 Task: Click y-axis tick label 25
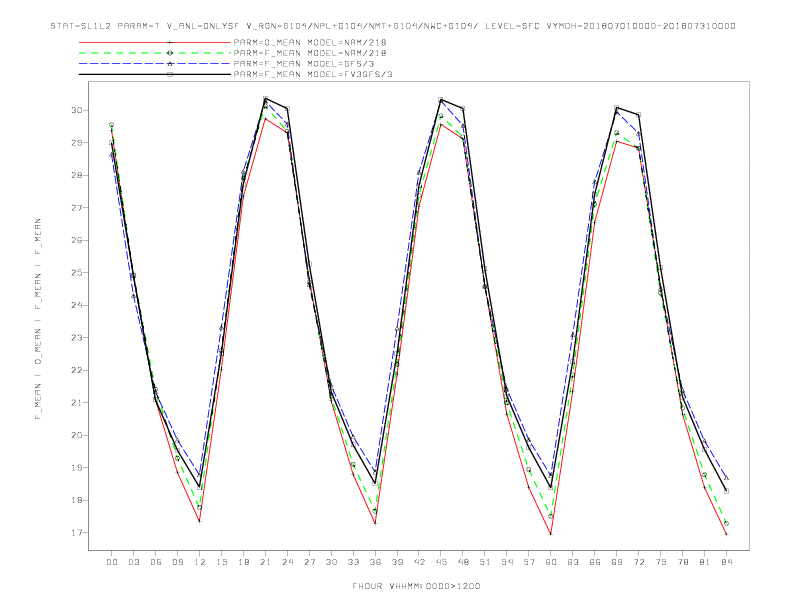coord(77,273)
